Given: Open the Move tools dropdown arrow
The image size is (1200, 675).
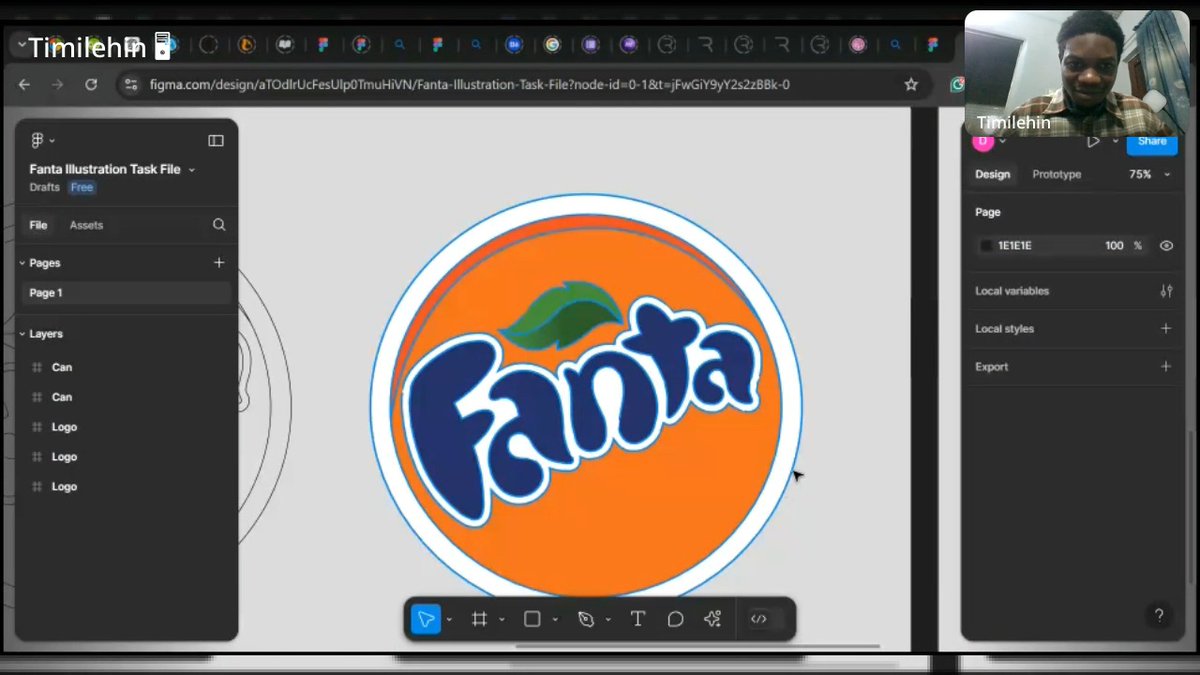Looking at the screenshot, I should [x=449, y=620].
